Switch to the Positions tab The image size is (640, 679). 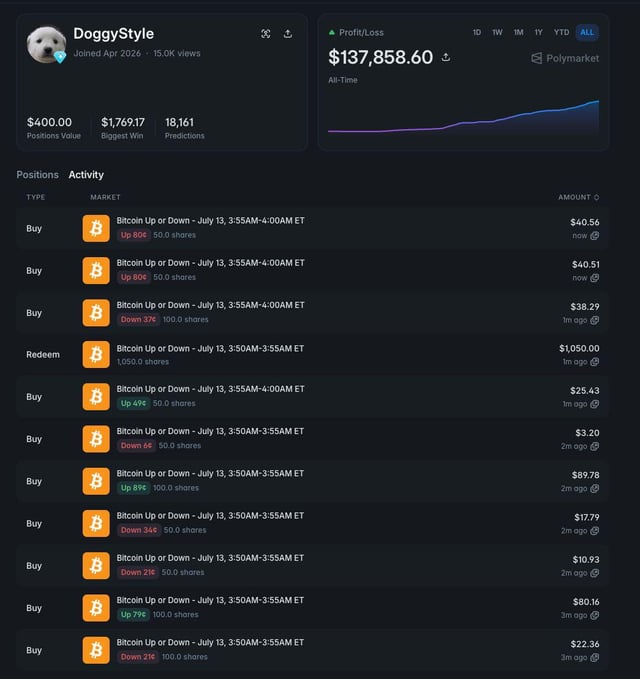click(38, 175)
